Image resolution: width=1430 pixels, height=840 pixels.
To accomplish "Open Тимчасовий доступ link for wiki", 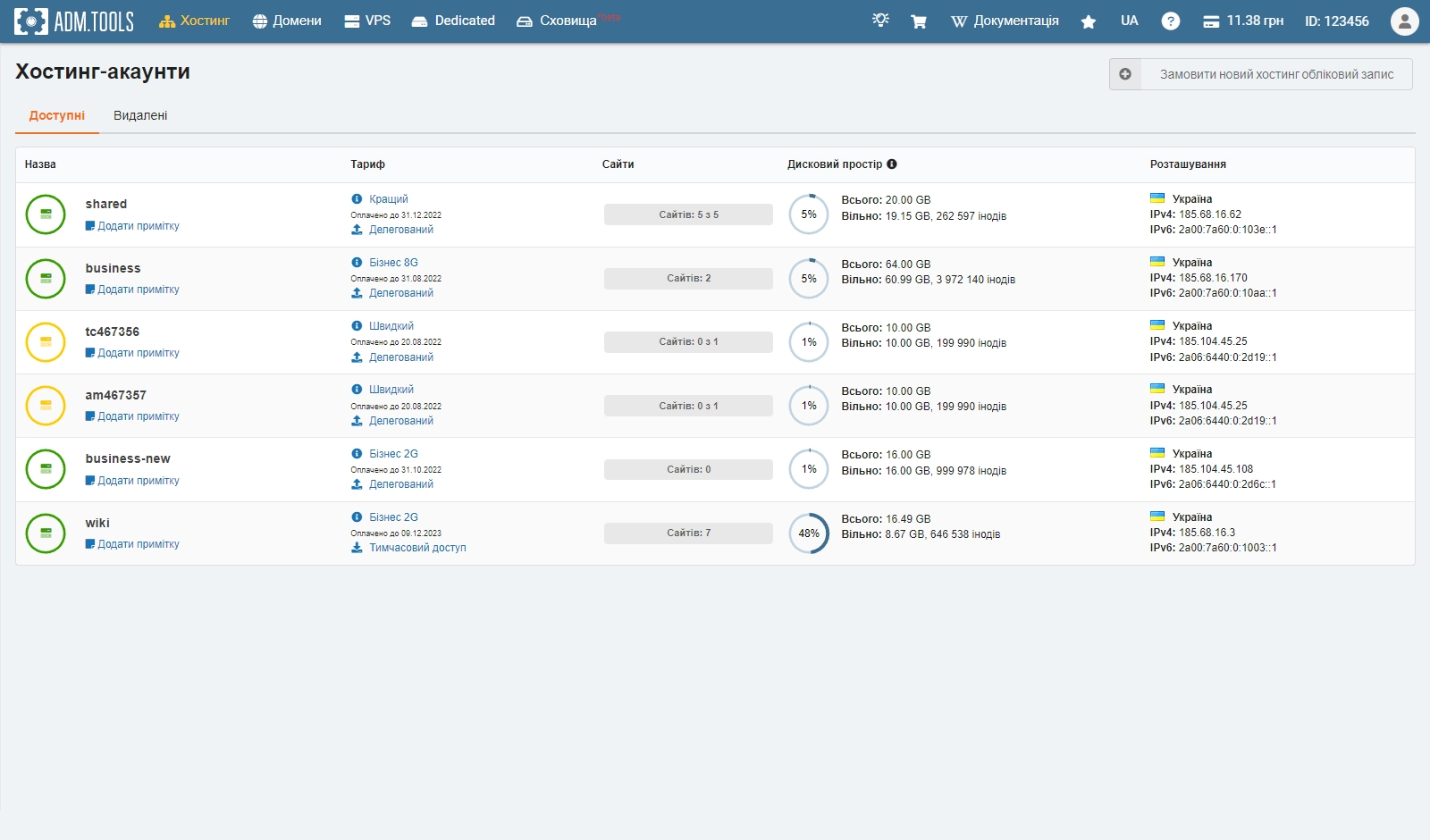I will point(417,548).
